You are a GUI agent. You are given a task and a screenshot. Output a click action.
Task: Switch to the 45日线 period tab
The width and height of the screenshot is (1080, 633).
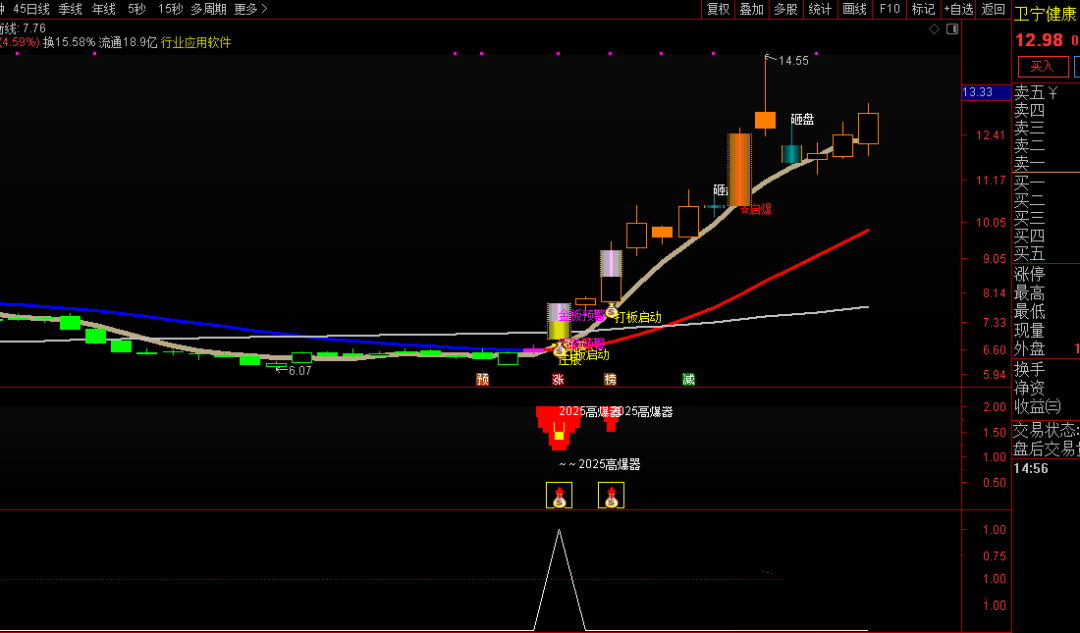[31, 9]
